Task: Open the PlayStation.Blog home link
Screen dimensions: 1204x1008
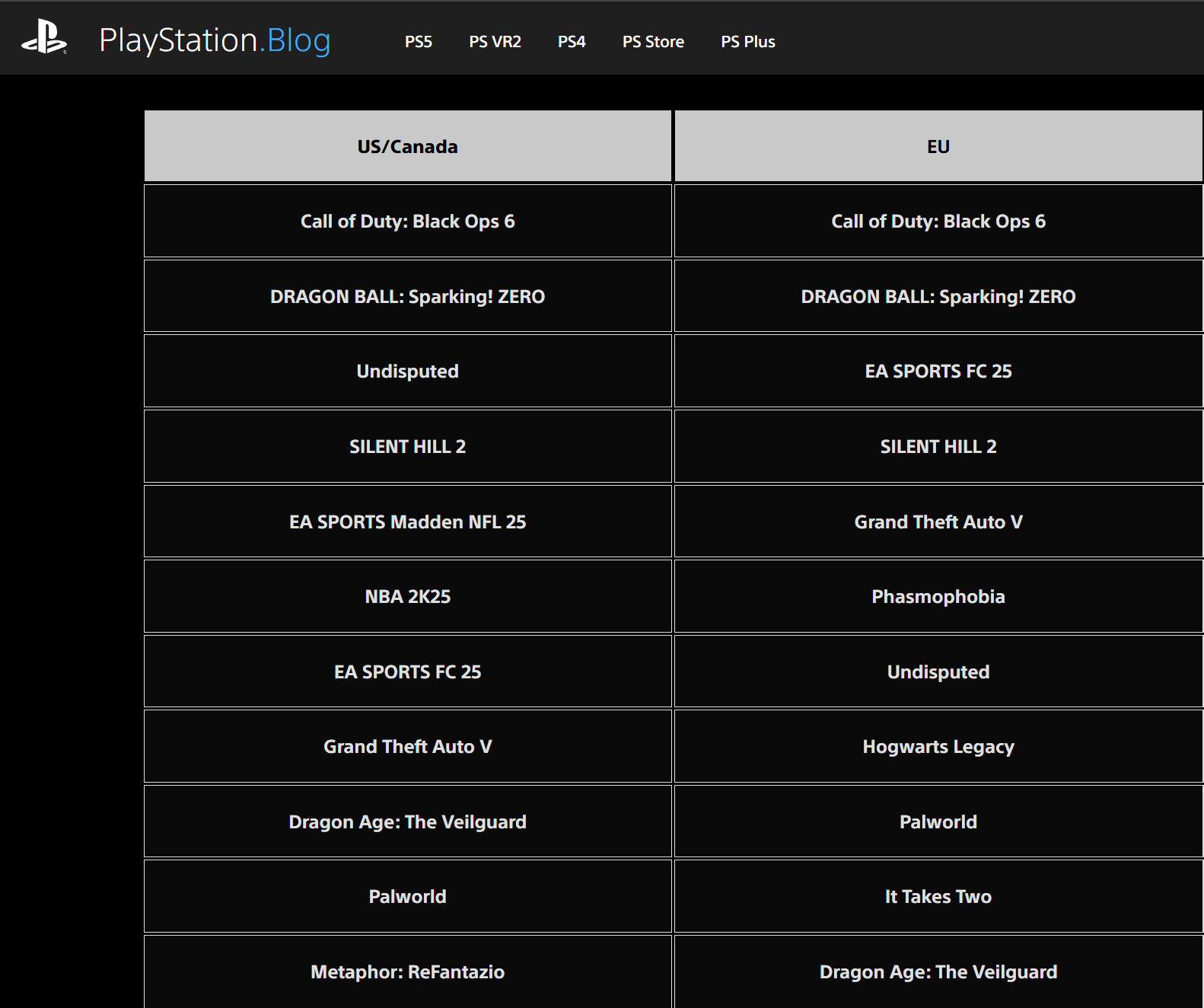Action: [x=215, y=40]
